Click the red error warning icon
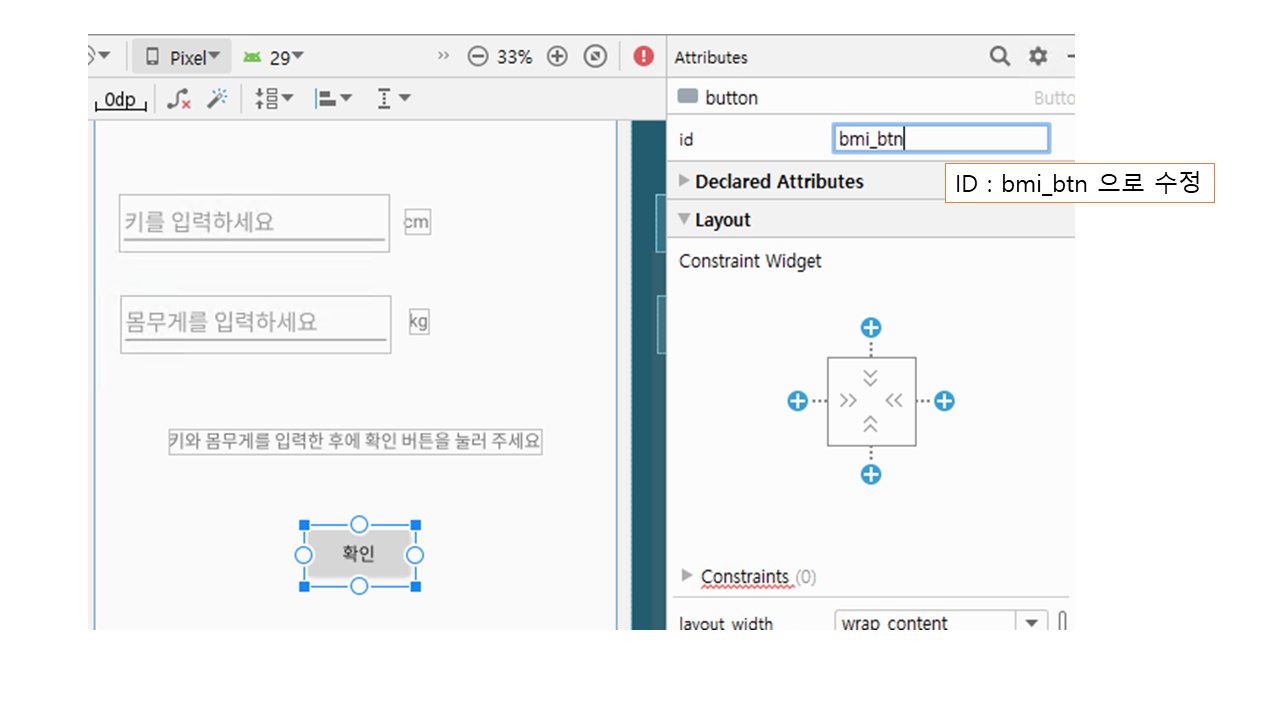The height and width of the screenshot is (720, 1280). [644, 57]
